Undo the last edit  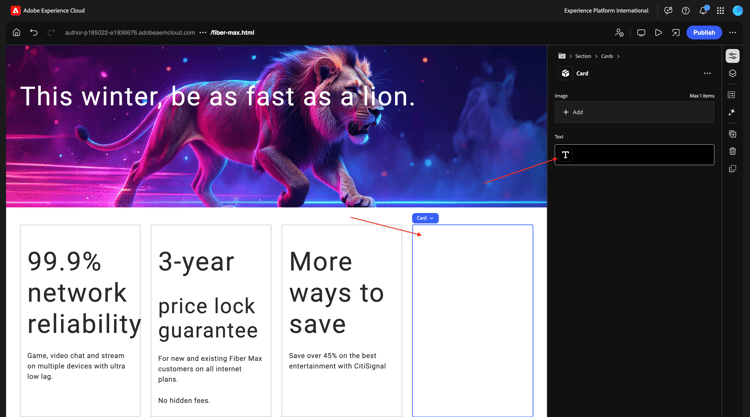click(33, 33)
